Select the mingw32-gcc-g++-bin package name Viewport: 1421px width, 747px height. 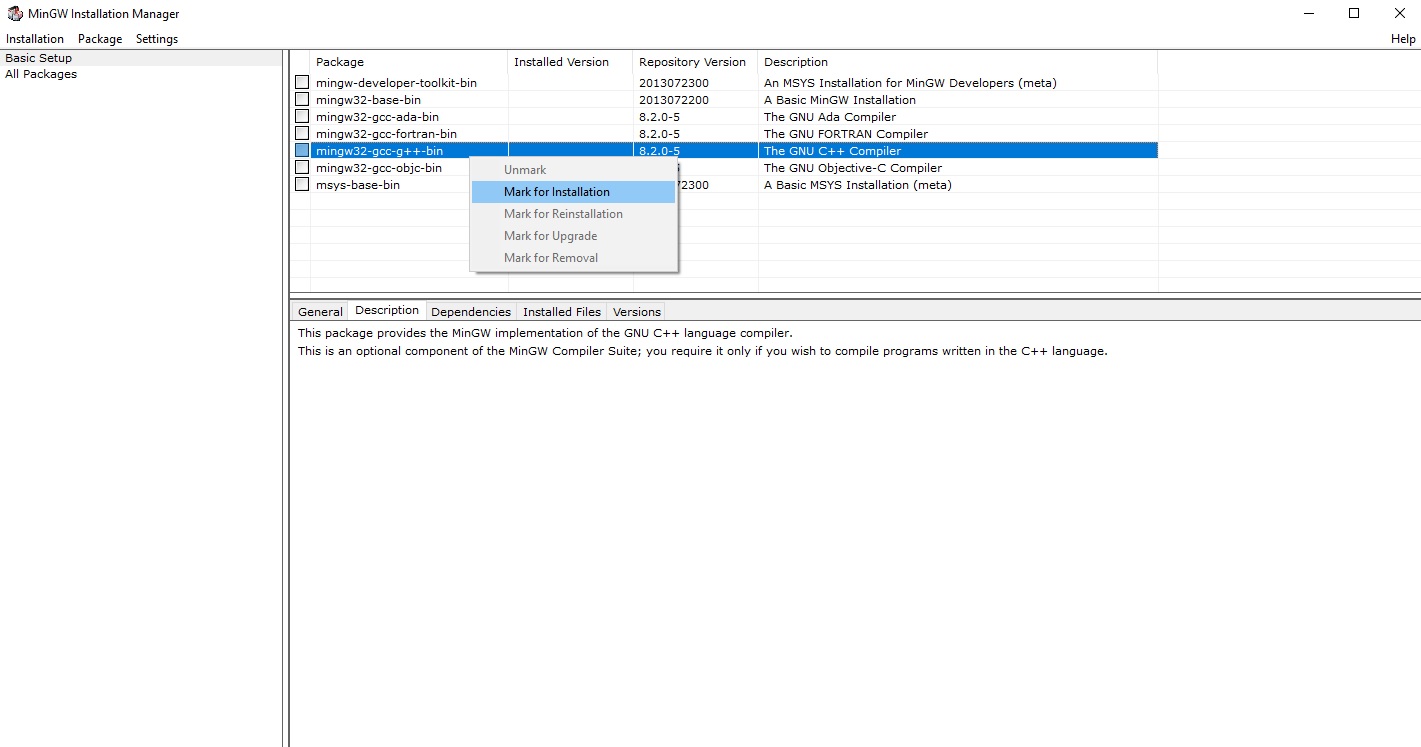[x=379, y=151]
